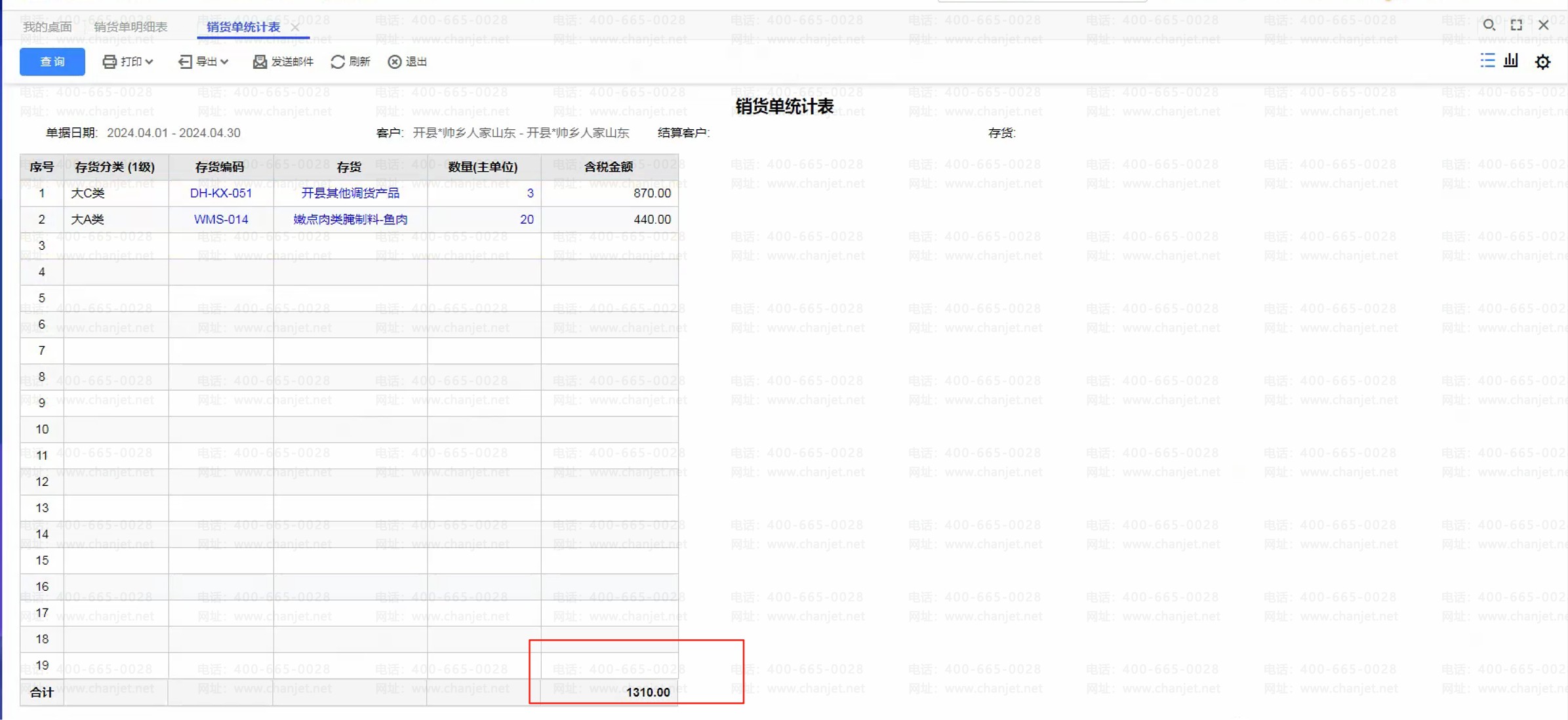This screenshot has width=1568, height=720.
Task: Close the 销货单统计表 tab
Action: pyautogui.click(x=295, y=27)
